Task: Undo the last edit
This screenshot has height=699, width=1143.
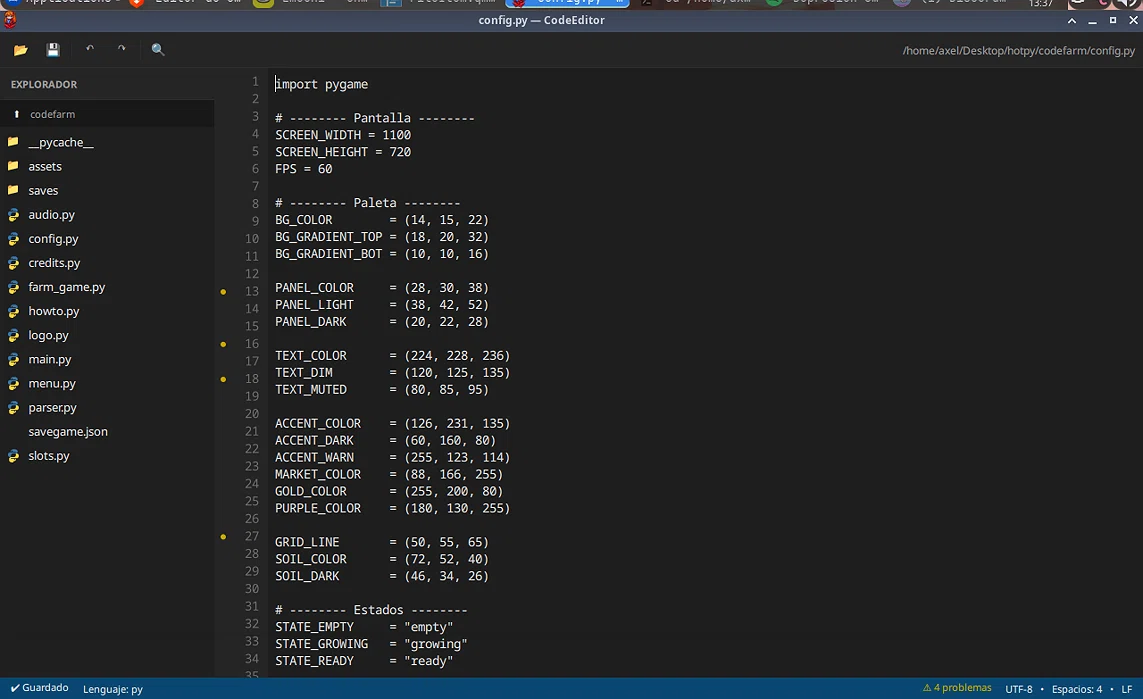Action: [90, 49]
